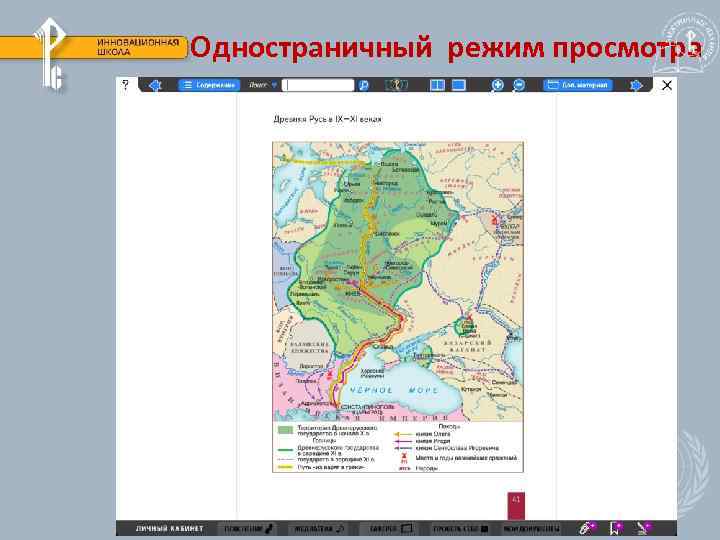Screen dimensions: 720x540
Task: Open the sixth bottom bar text item
Action: [x=532, y=529]
